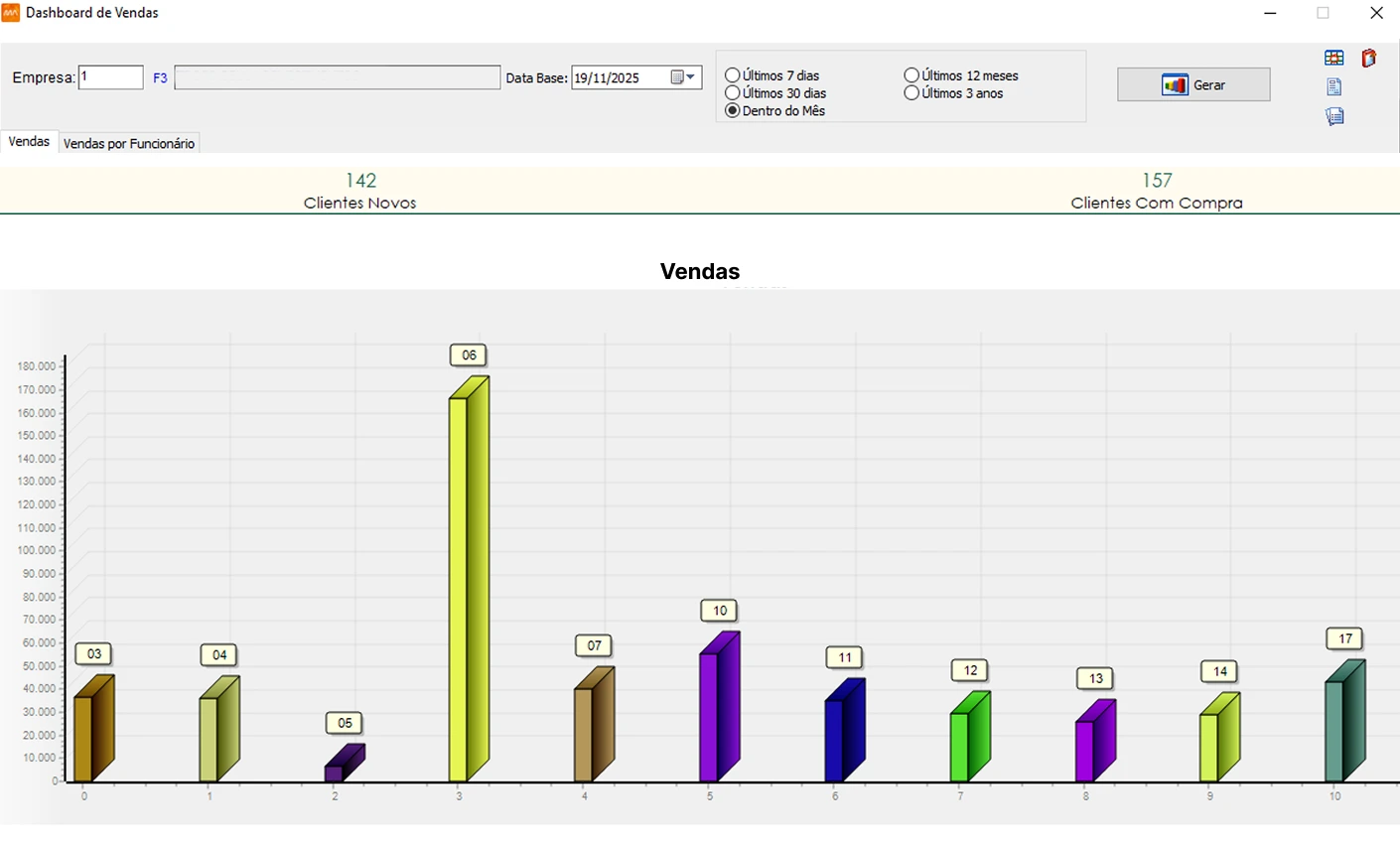Viewport: 1400px width, 846px height.
Task: Click the Empresa code input field
Action: 110,77
